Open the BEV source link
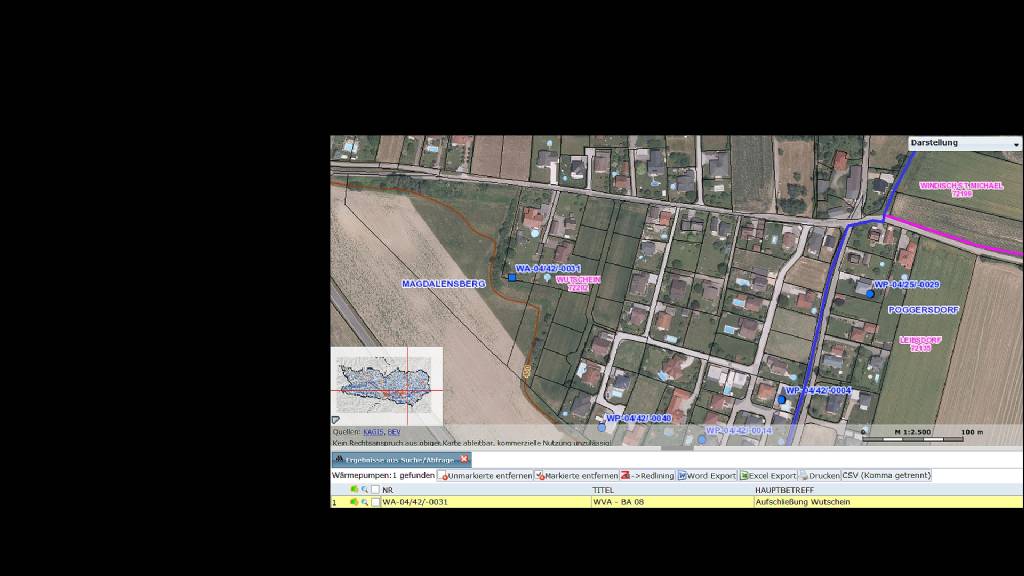 tap(394, 432)
